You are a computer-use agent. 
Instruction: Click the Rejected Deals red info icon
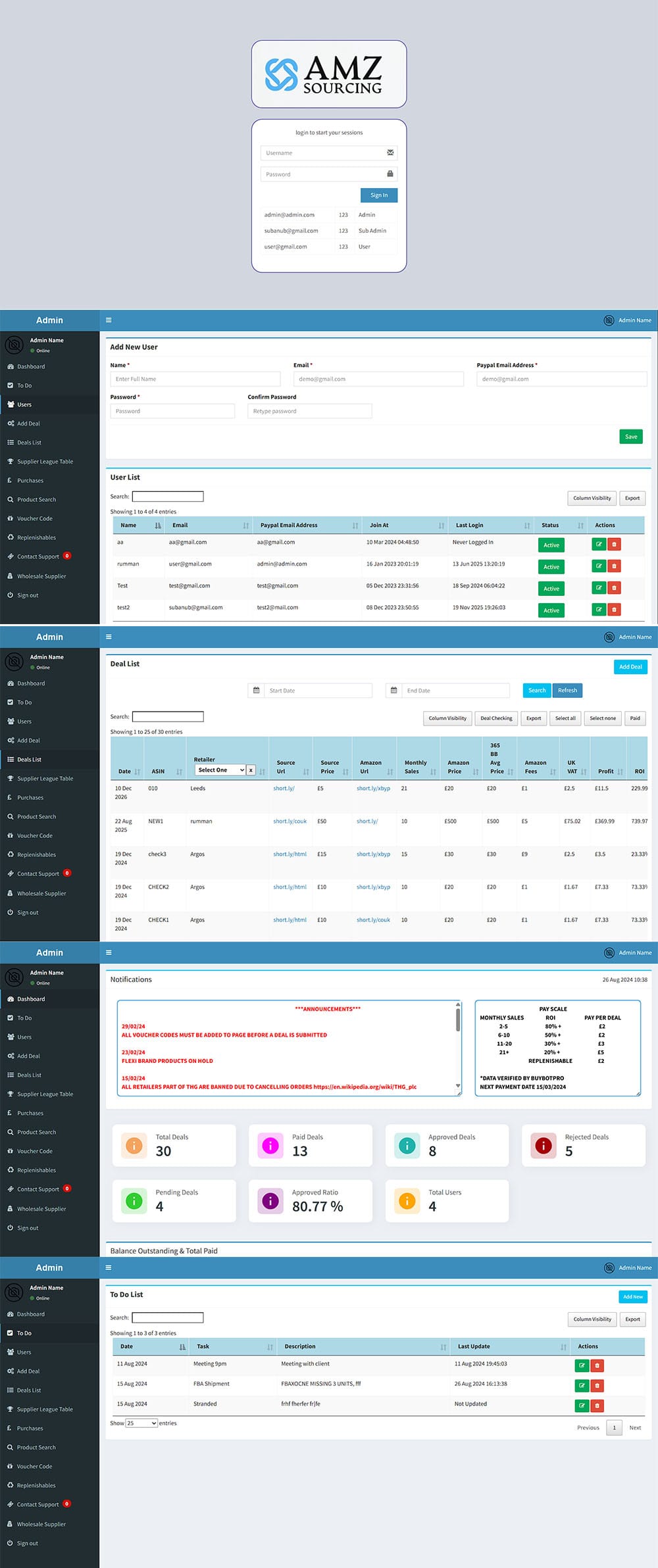(x=544, y=1145)
